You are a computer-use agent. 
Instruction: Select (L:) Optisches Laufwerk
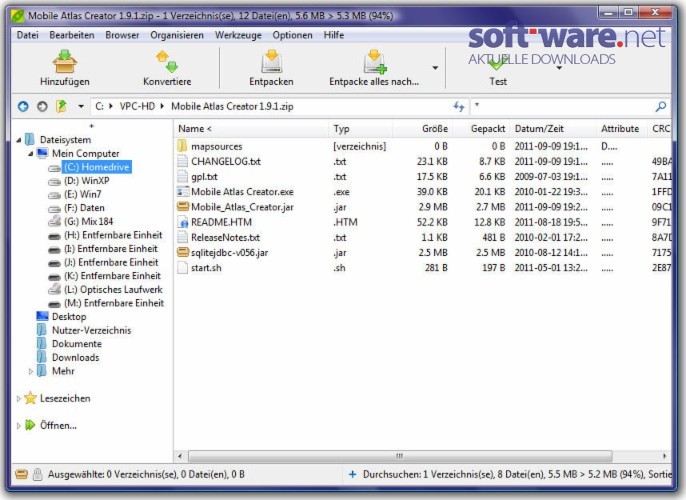click(x=113, y=290)
